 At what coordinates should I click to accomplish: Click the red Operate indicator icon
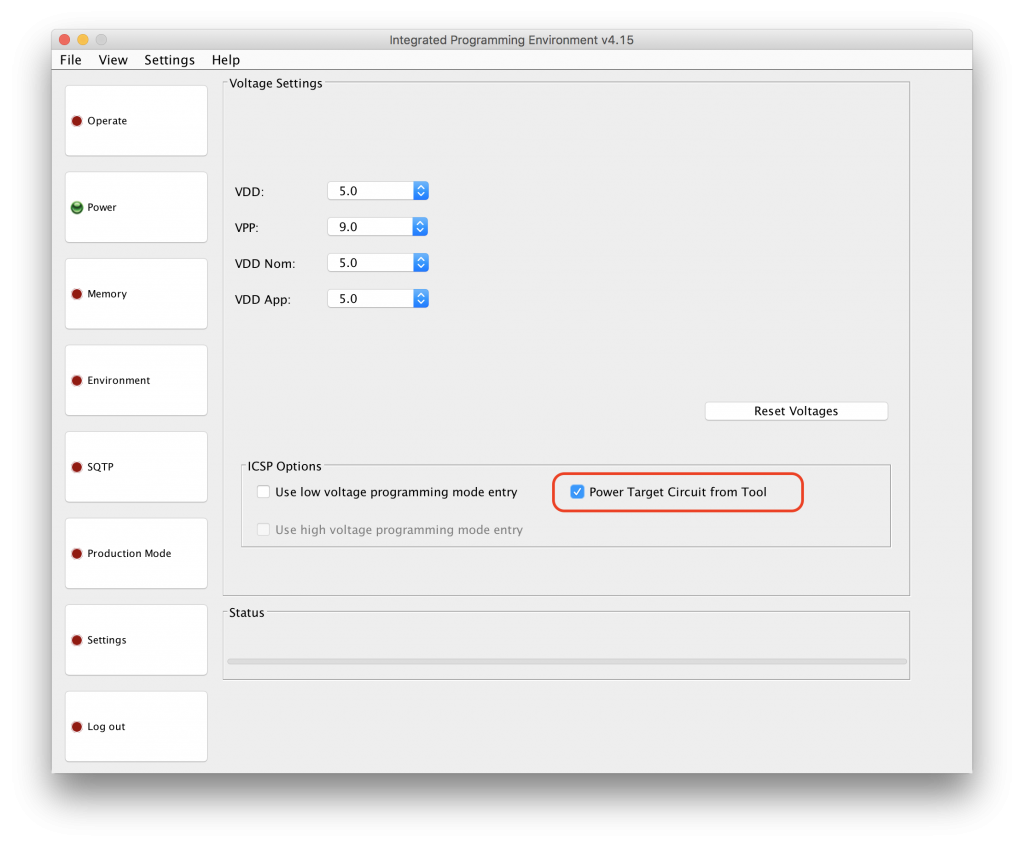coord(77,121)
